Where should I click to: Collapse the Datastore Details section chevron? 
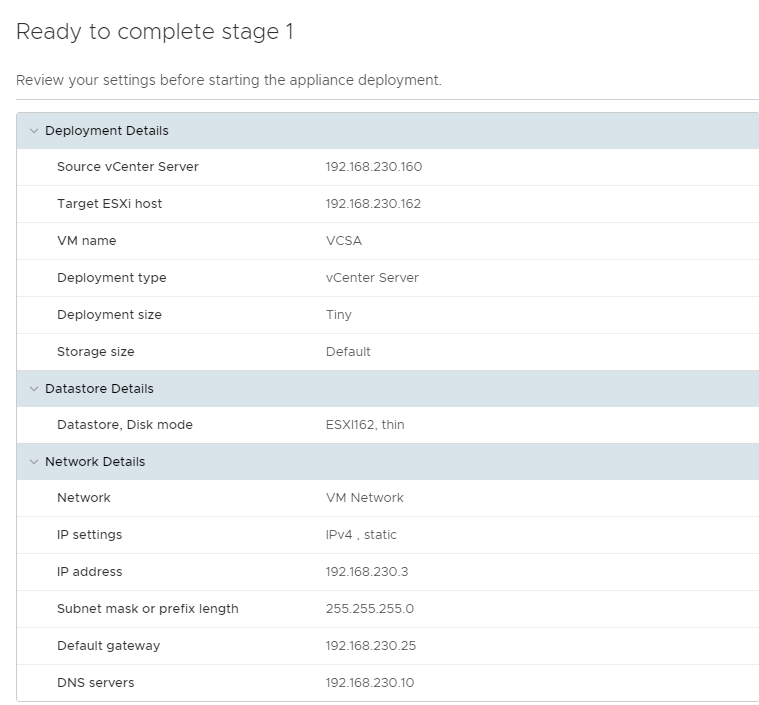(x=33, y=389)
